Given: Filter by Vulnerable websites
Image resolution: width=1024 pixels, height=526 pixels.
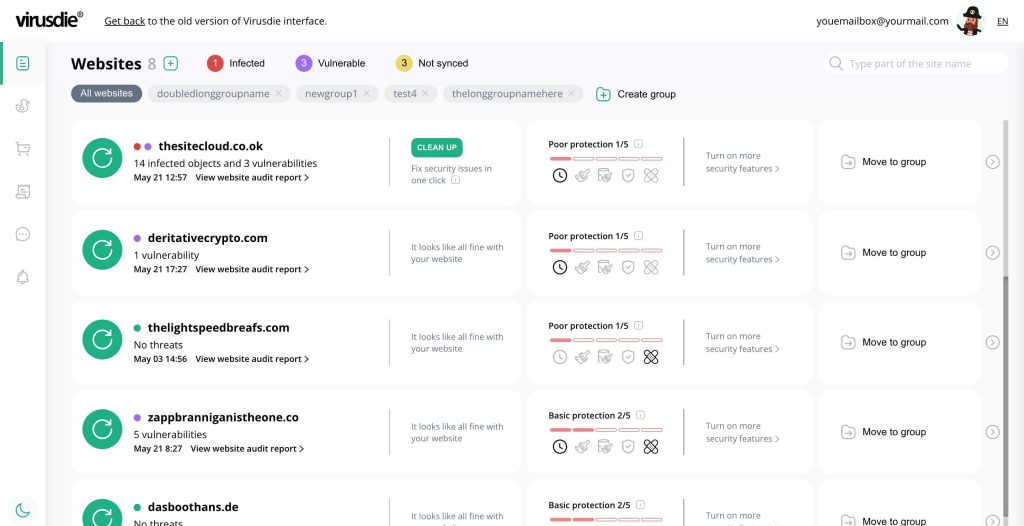Looking at the screenshot, I should coord(330,63).
